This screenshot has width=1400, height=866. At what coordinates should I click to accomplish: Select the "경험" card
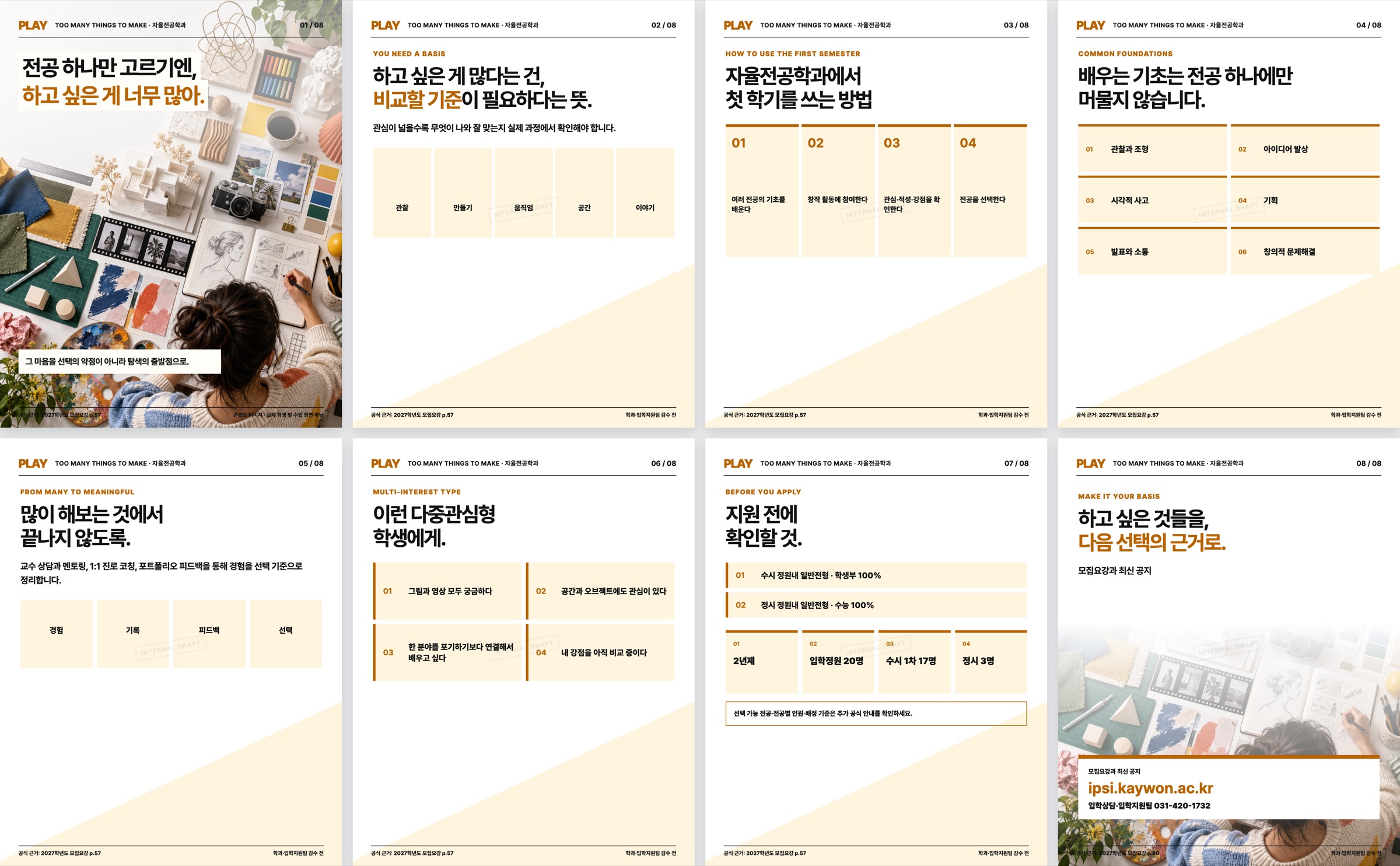point(57,634)
